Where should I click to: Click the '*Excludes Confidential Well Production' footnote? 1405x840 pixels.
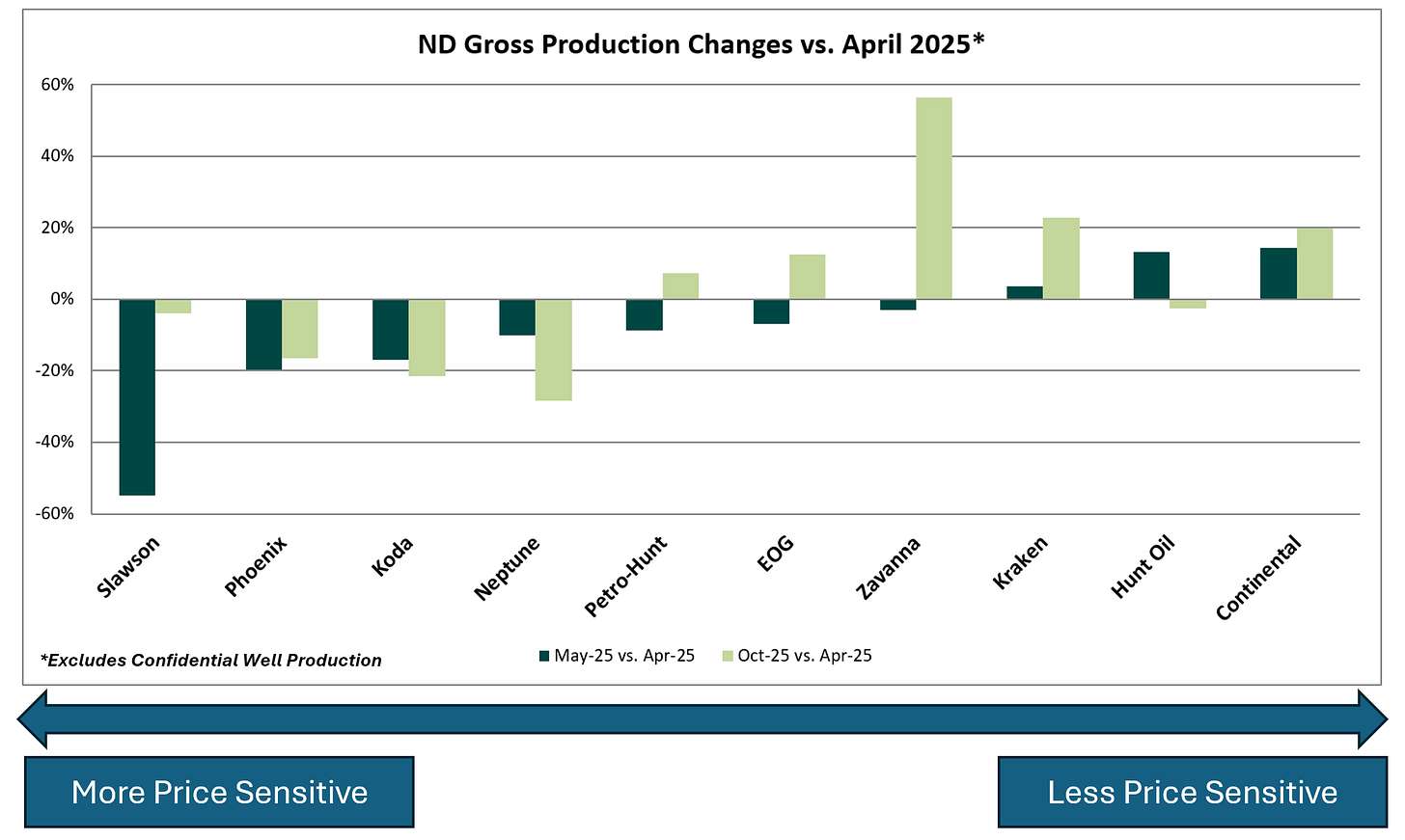(211, 661)
